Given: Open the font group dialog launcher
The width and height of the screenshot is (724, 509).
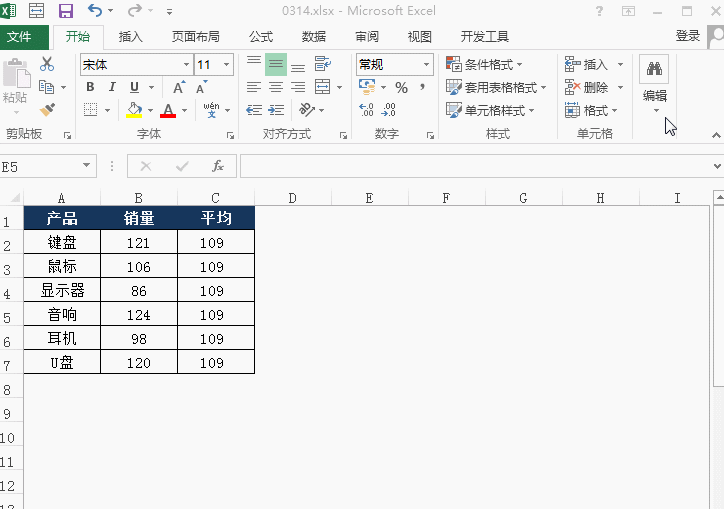Looking at the screenshot, I should click(230, 135).
